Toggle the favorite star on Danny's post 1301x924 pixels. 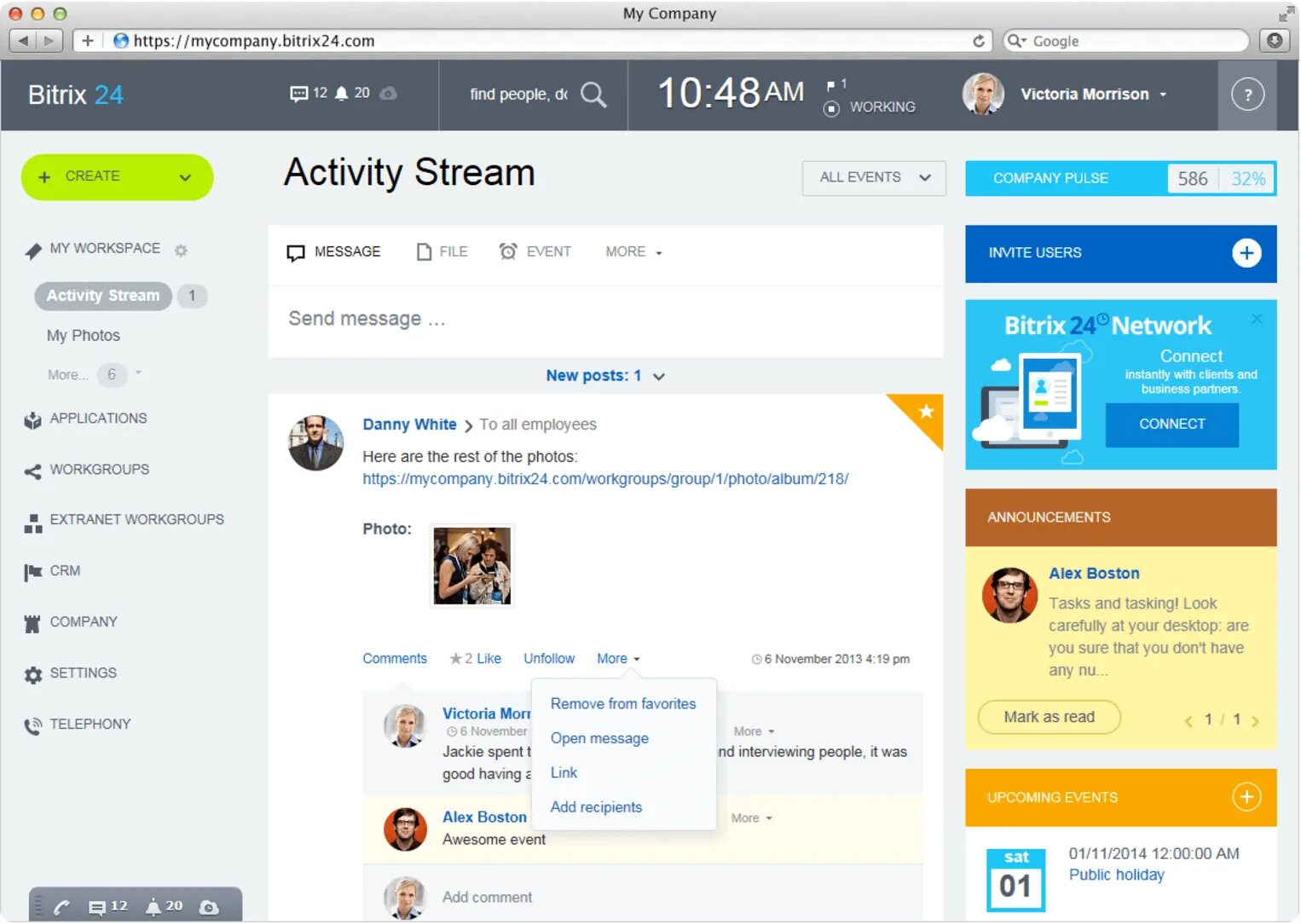click(925, 412)
